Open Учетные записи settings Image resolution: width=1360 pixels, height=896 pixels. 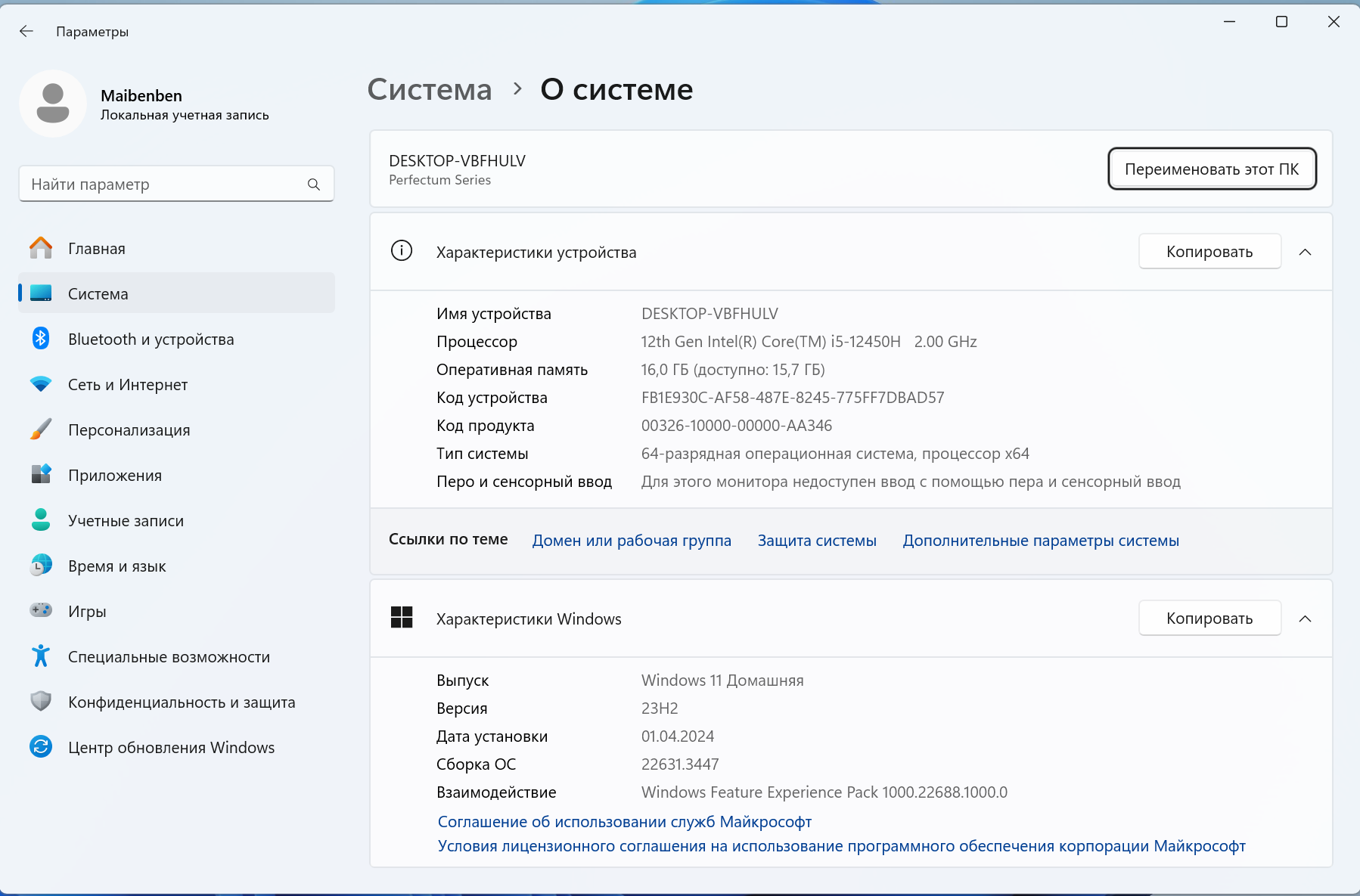click(x=176, y=520)
